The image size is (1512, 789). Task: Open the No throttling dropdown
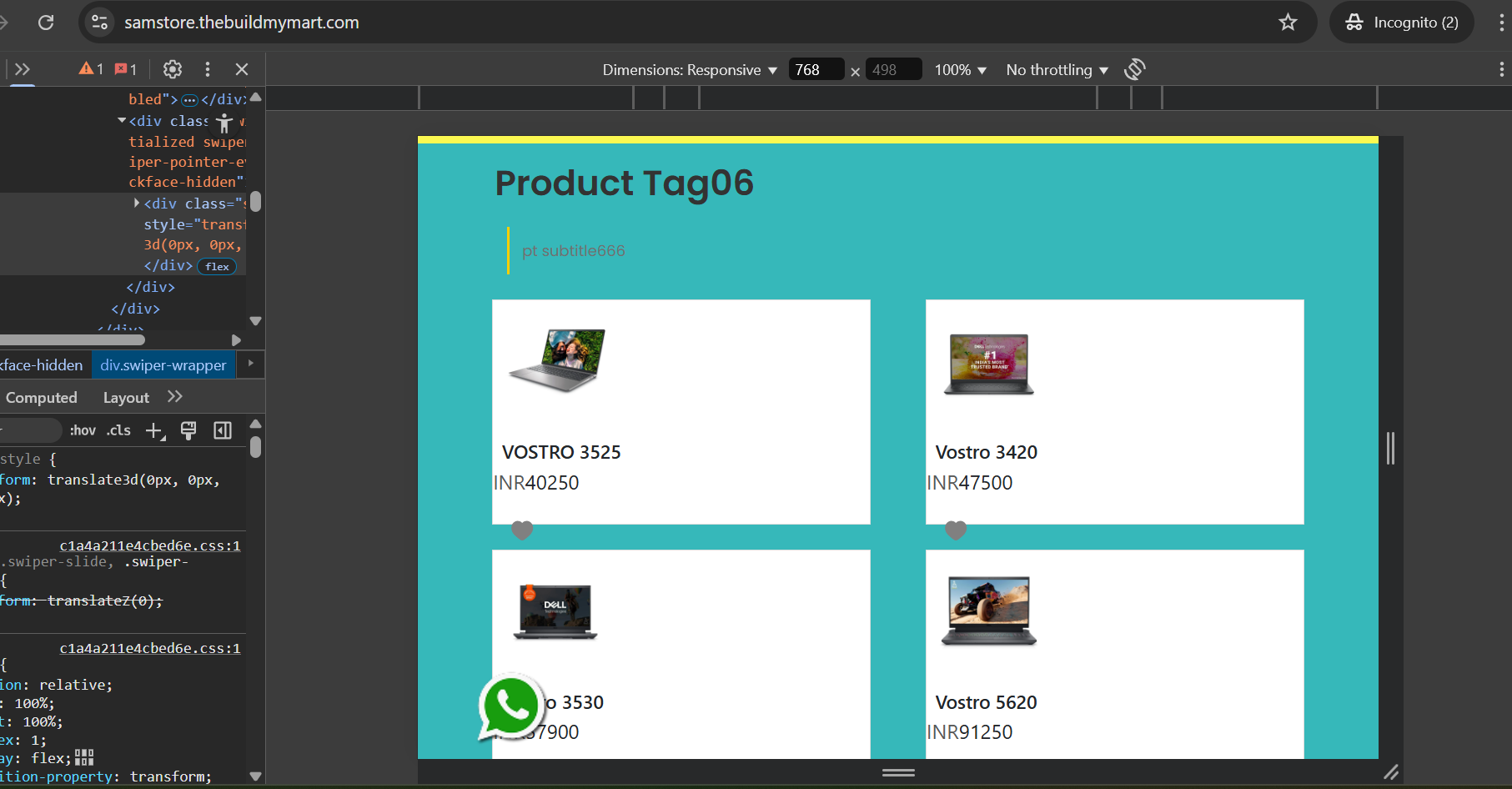tap(1057, 70)
